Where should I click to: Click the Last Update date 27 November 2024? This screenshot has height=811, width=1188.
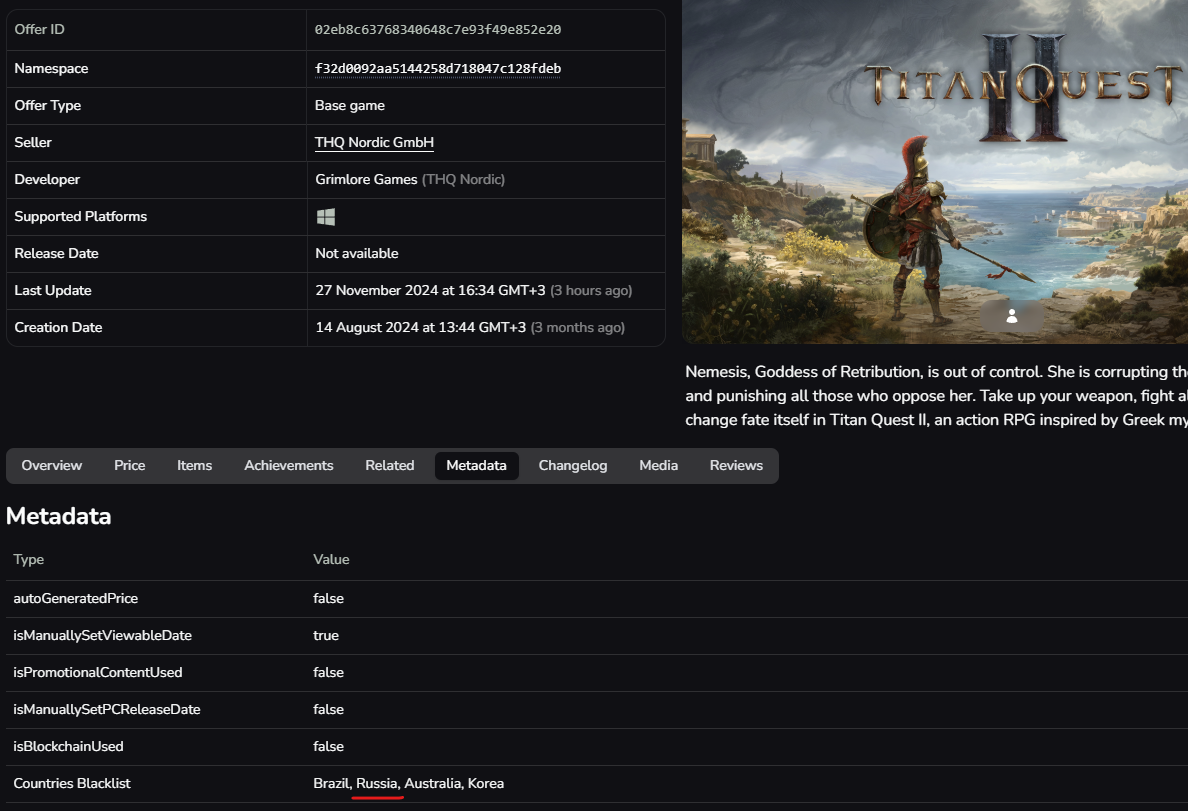coord(430,291)
